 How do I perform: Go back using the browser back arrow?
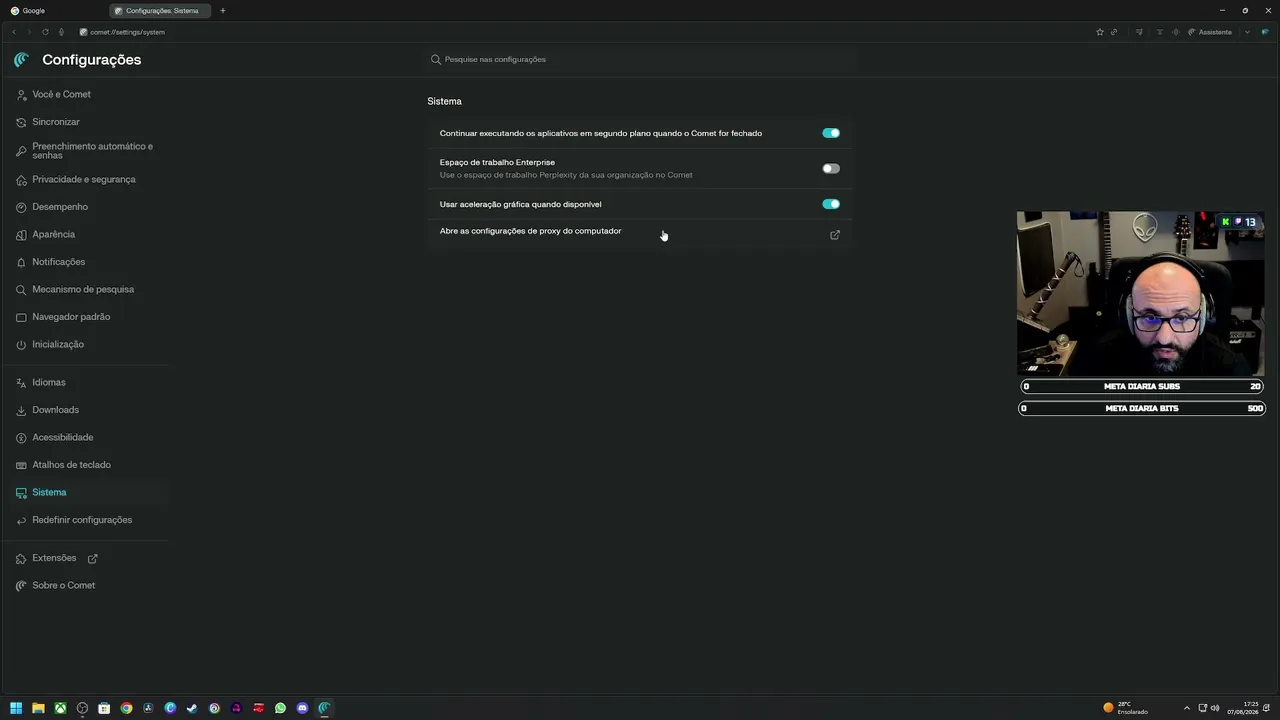click(x=14, y=32)
